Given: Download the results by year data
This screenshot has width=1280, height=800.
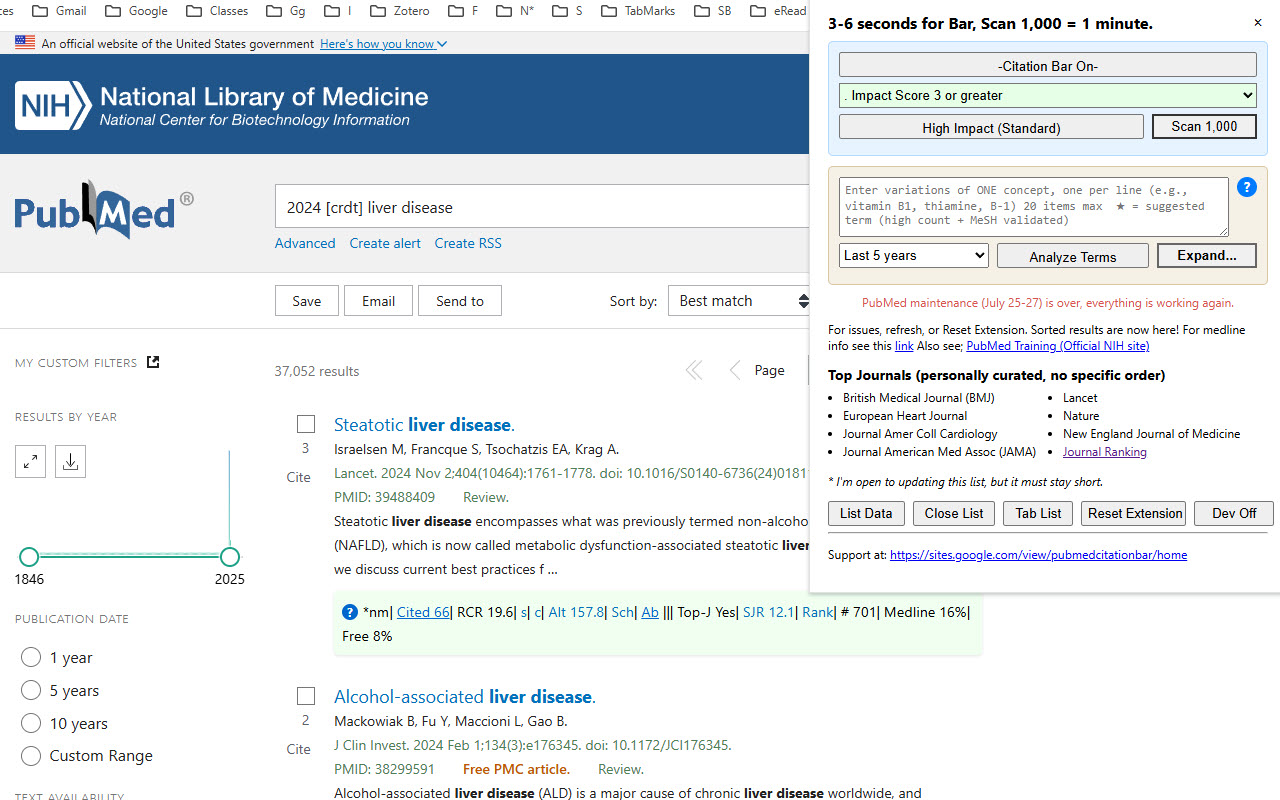Looking at the screenshot, I should 70,461.
